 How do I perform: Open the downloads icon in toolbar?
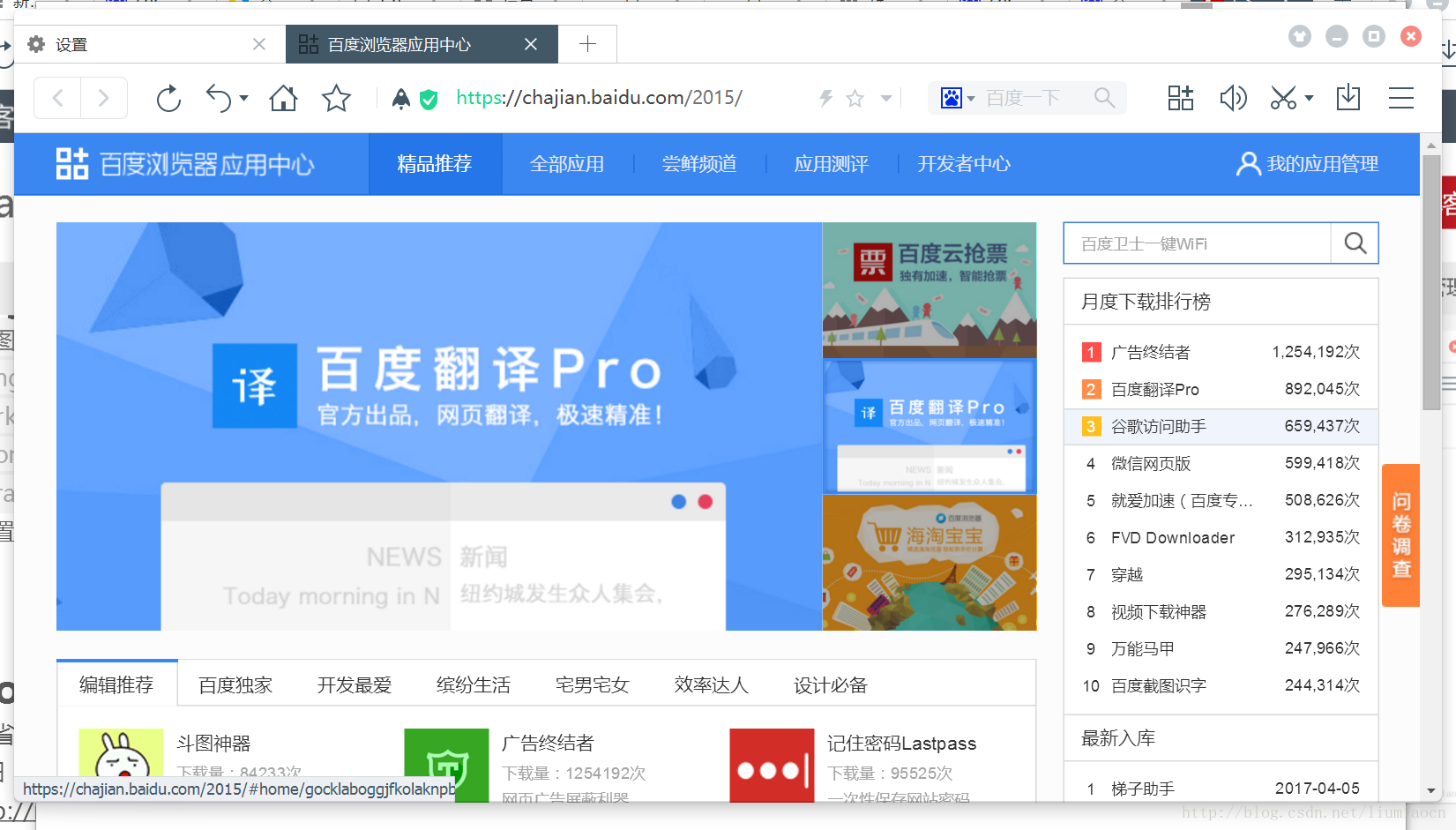(x=1348, y=98)
